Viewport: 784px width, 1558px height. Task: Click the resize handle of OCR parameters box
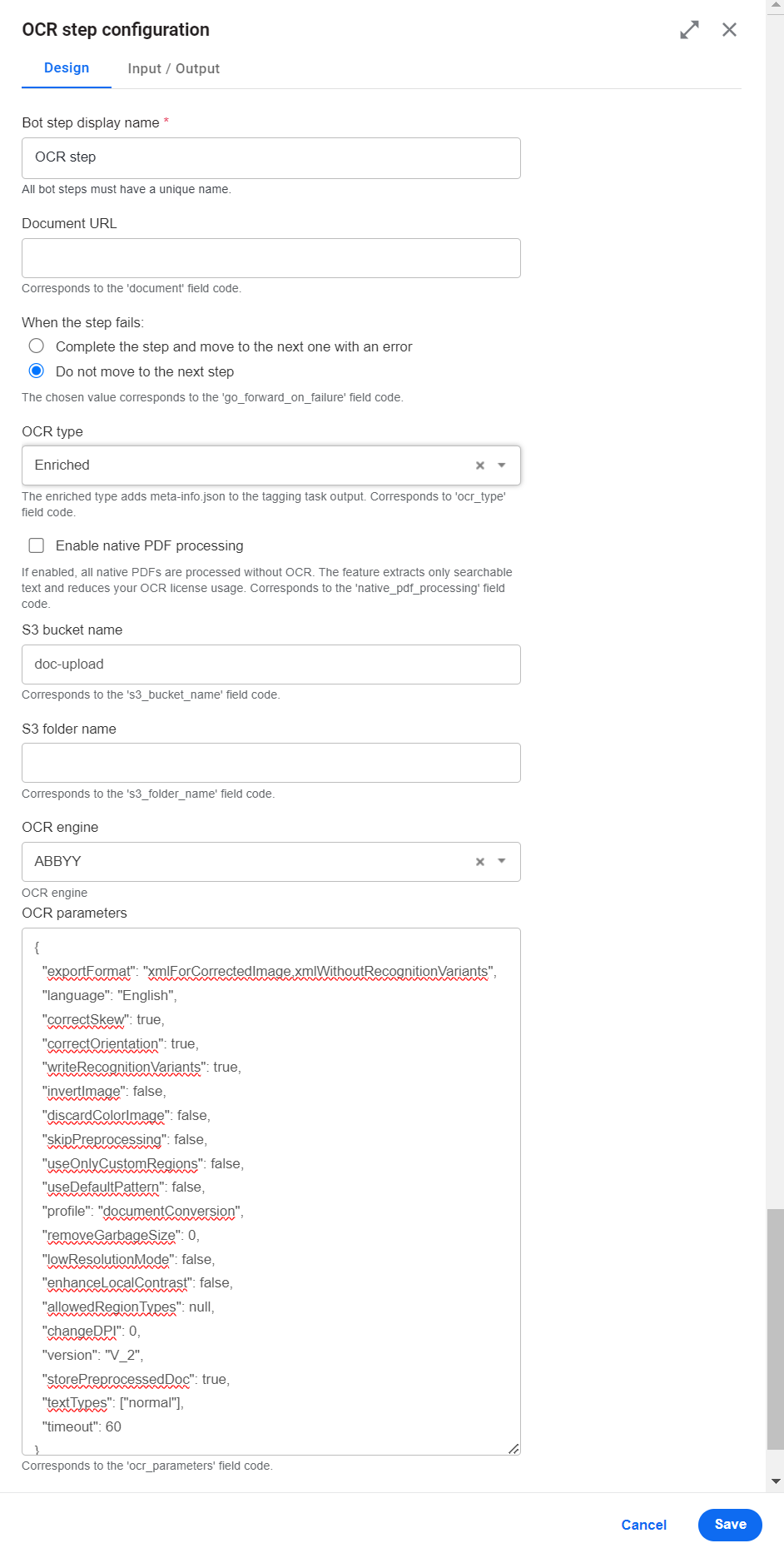[x=514, y=1449]
